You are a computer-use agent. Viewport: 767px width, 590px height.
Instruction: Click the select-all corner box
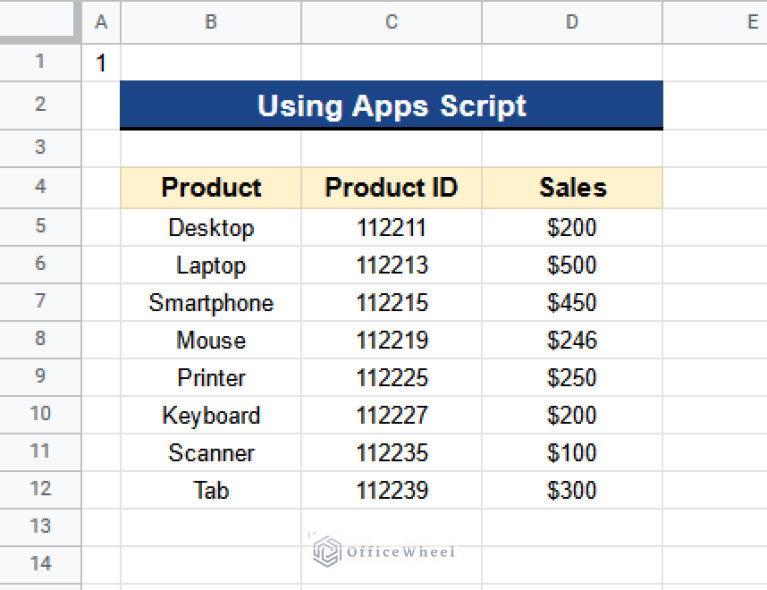coord(39,21)
